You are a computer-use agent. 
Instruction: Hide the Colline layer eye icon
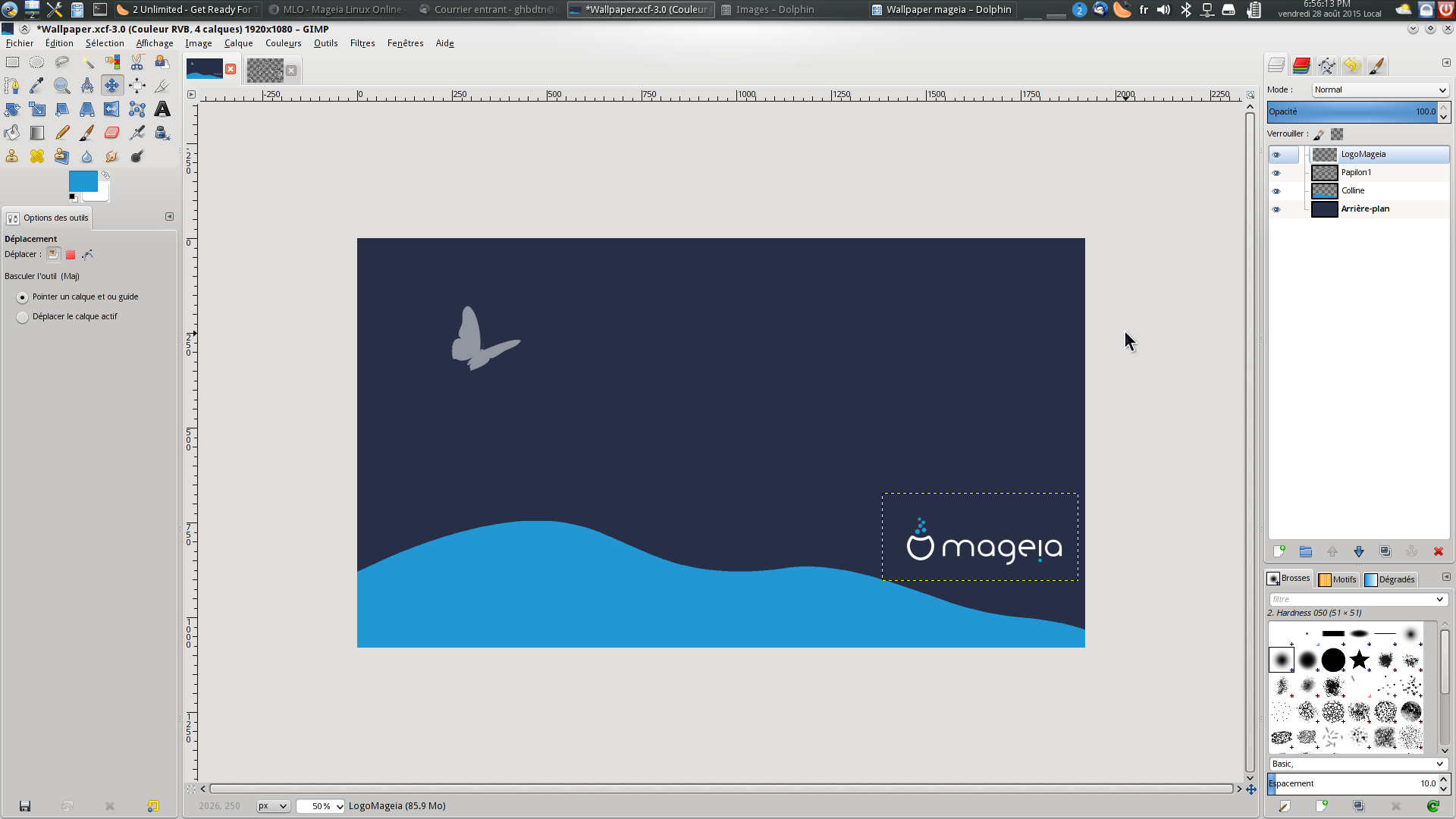pos(1276,191)
